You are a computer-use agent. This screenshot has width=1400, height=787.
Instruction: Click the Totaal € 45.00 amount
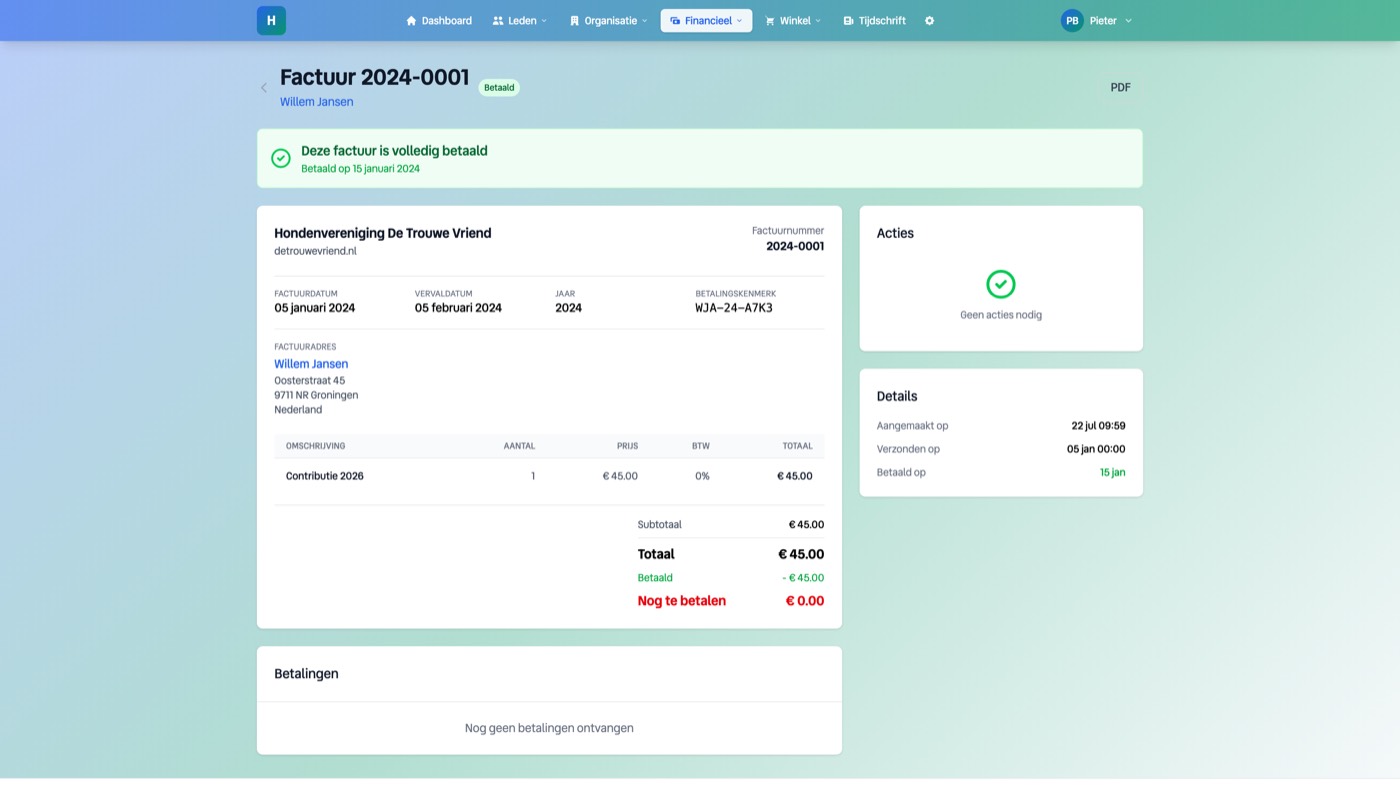801,554
